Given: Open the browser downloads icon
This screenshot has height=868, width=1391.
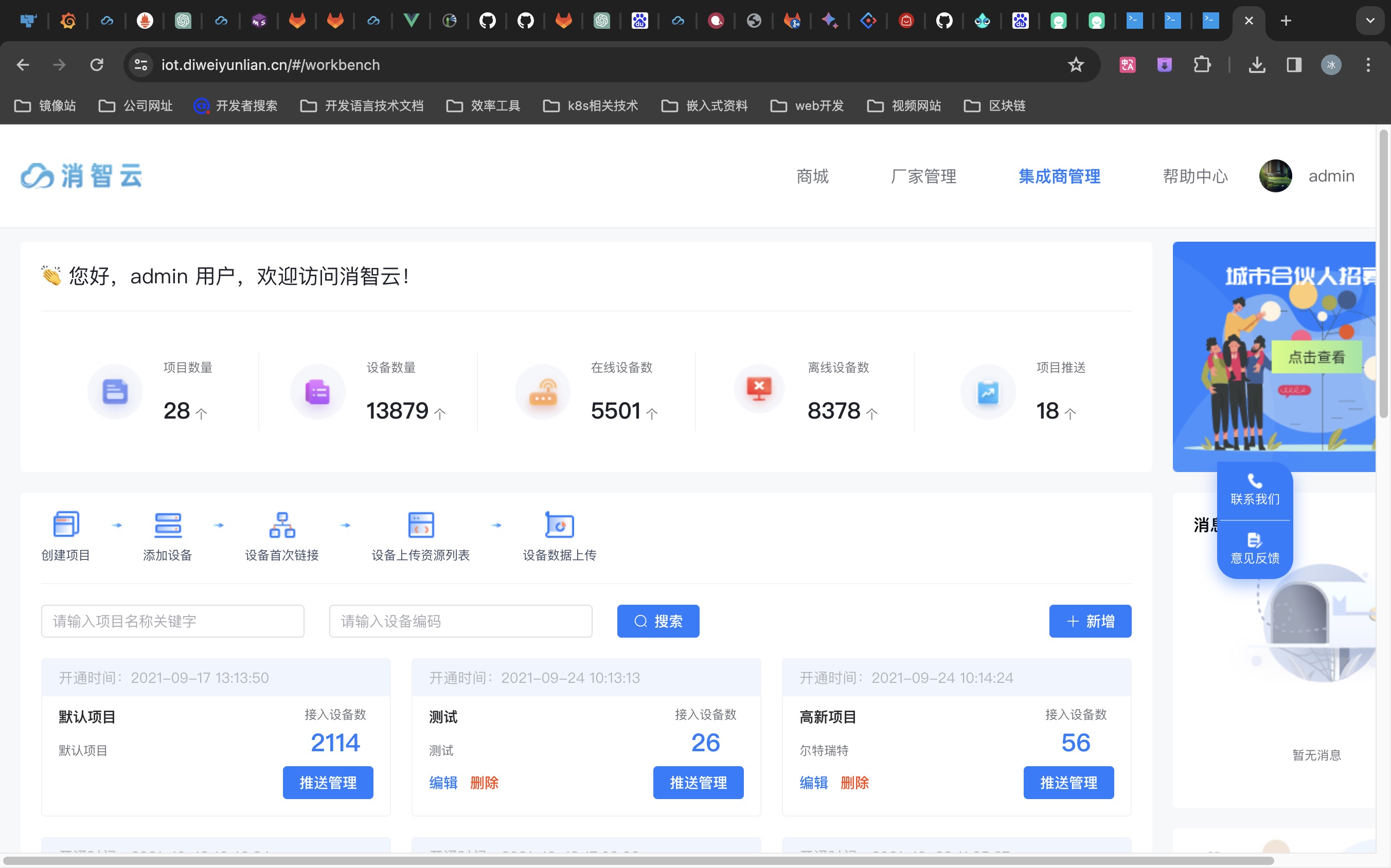Looking at the screenshot, I should tap(1257, 65).
